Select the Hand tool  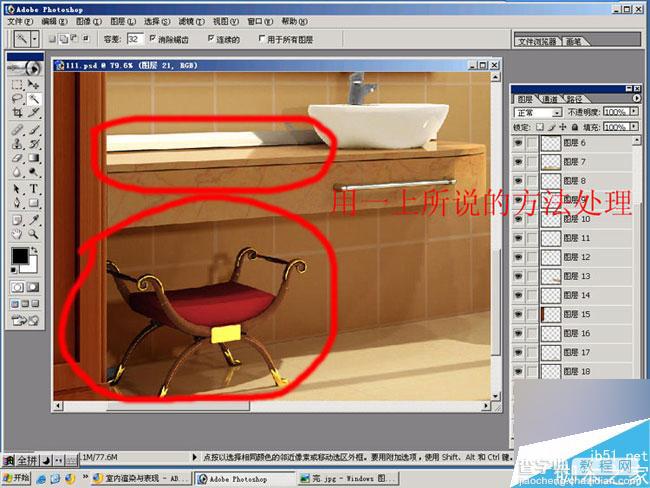coord(17,234)
